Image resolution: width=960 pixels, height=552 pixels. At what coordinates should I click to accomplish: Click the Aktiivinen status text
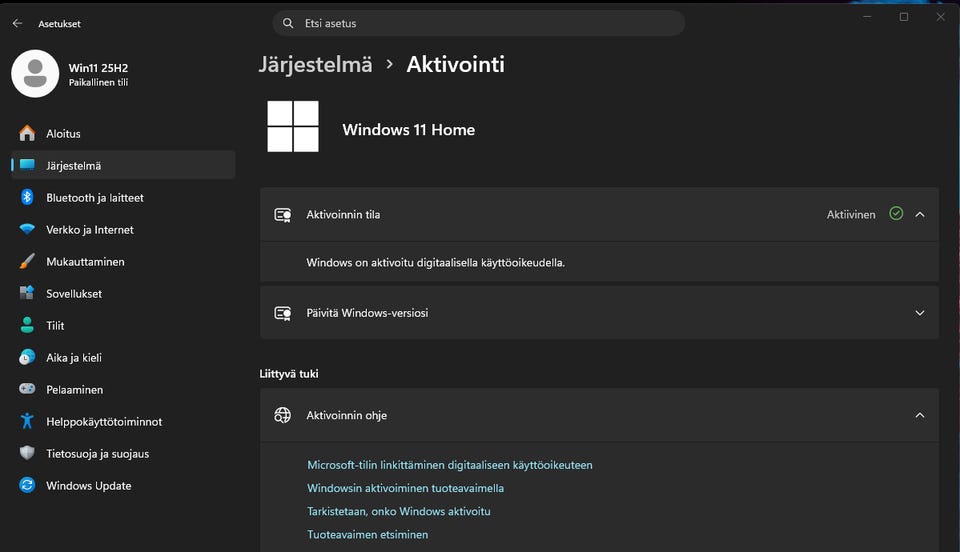click(x=851, y=215)
